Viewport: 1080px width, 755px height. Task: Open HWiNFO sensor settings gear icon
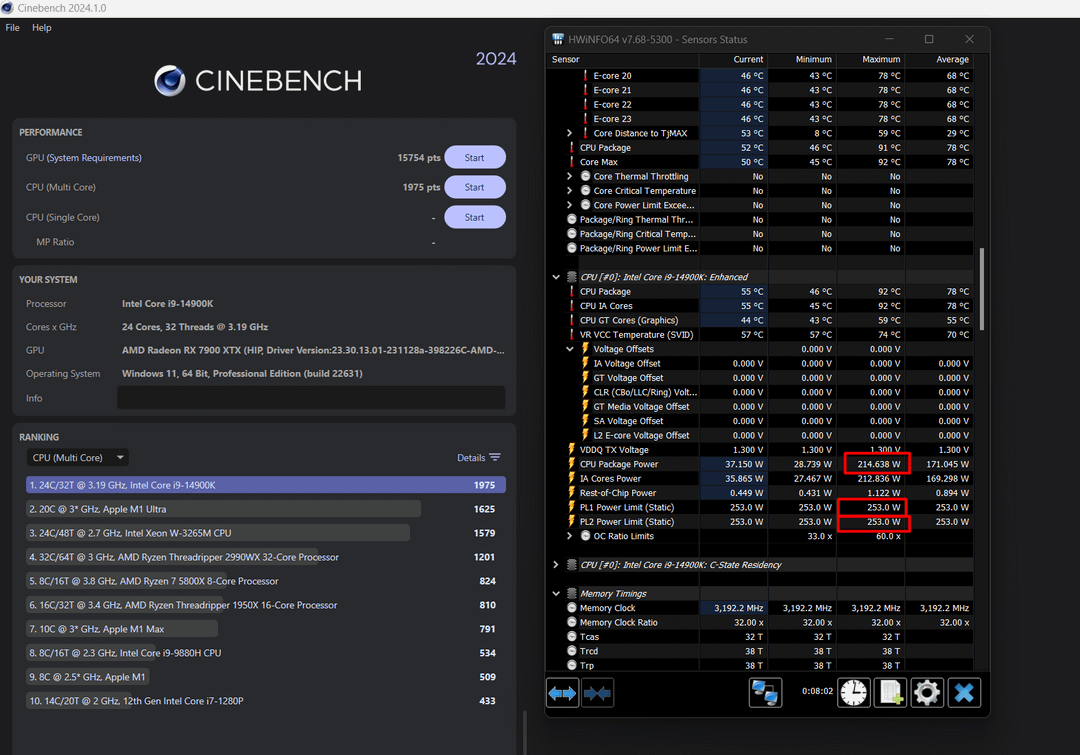point(926,692)
